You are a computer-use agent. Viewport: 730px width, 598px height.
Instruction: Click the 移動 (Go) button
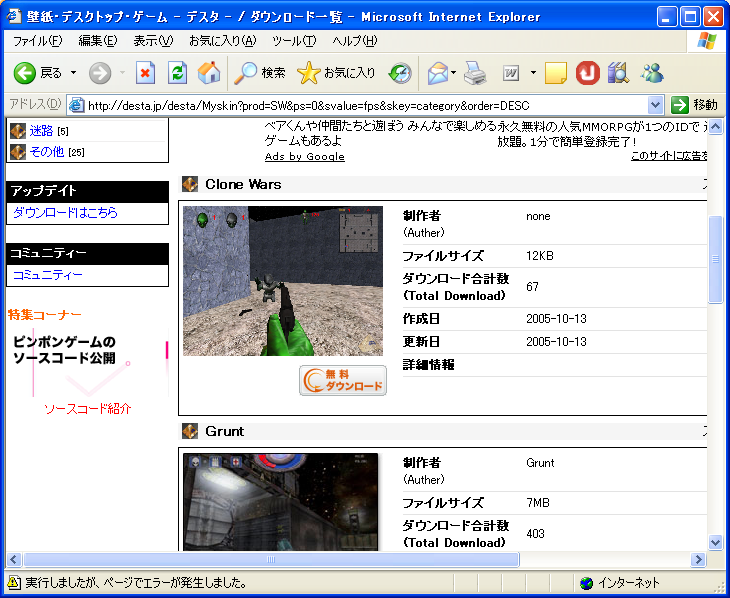click(x=694, y=105)
